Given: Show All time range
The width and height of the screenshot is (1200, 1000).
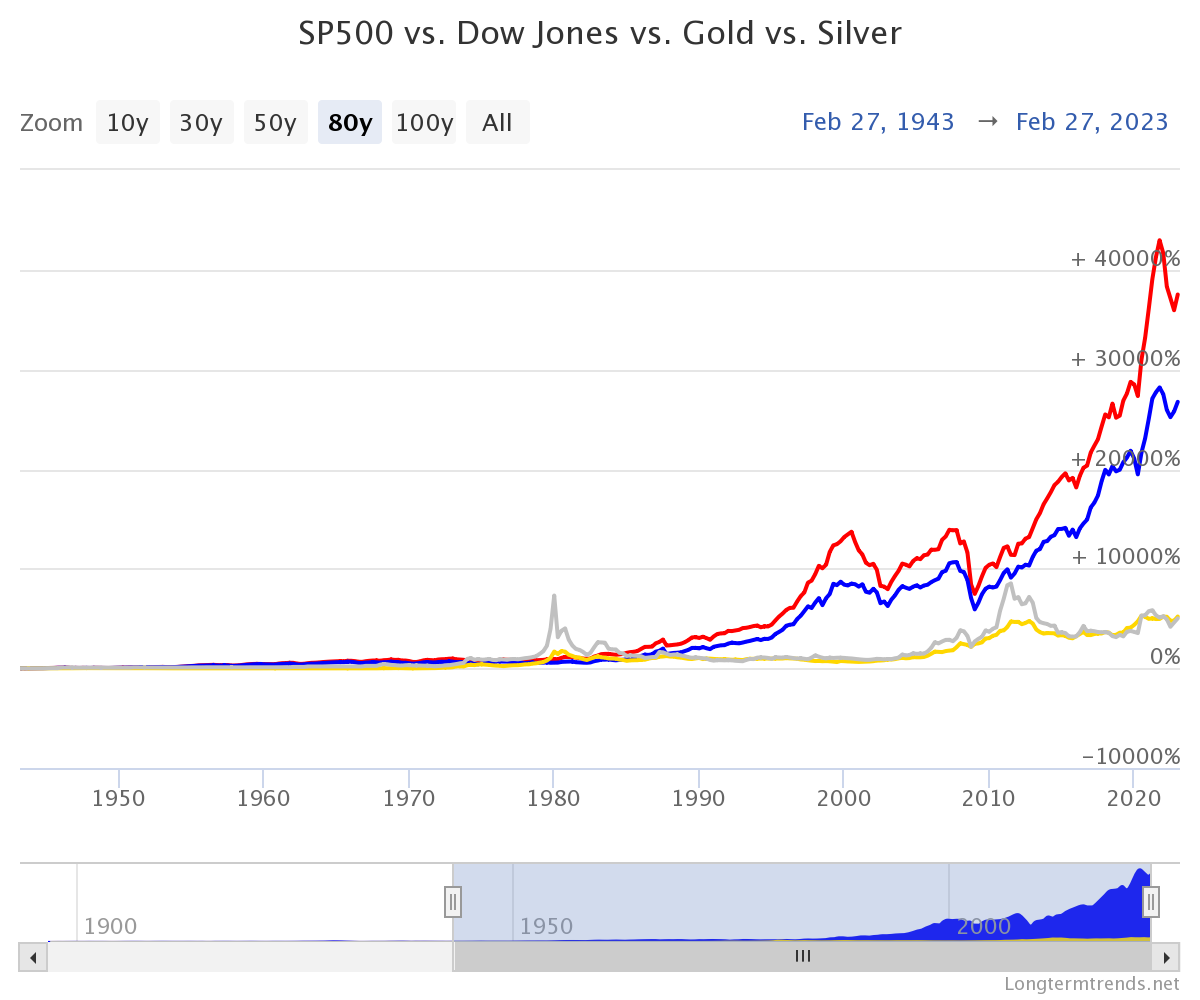Looking at the screenshot, I should (x=498, y=122).
